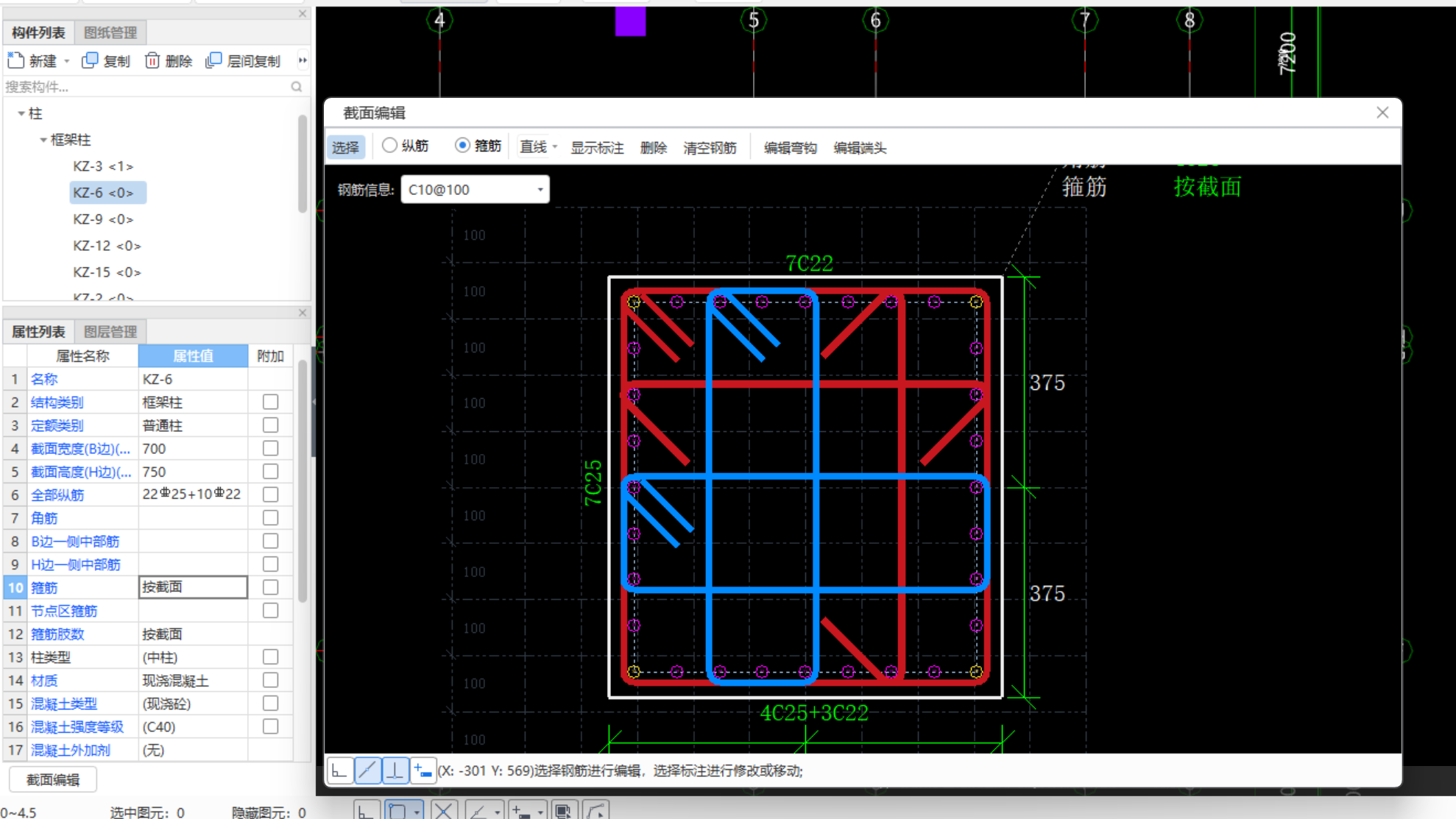Switch to the 图纸管理 tab
Viewport: 1456px width, 819px height.
coord(110,32)
